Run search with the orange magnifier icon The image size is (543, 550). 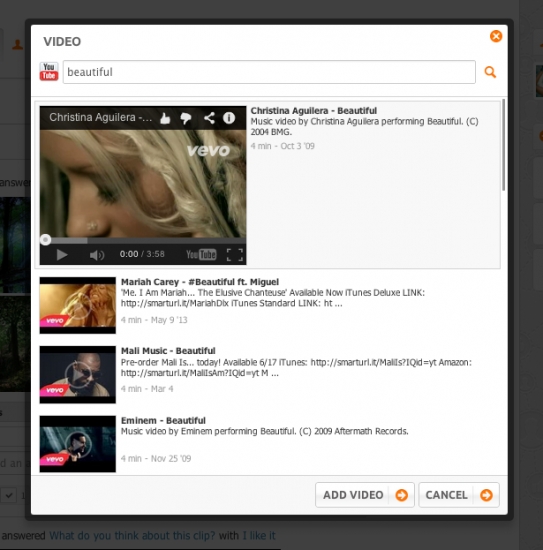[490, 72]
